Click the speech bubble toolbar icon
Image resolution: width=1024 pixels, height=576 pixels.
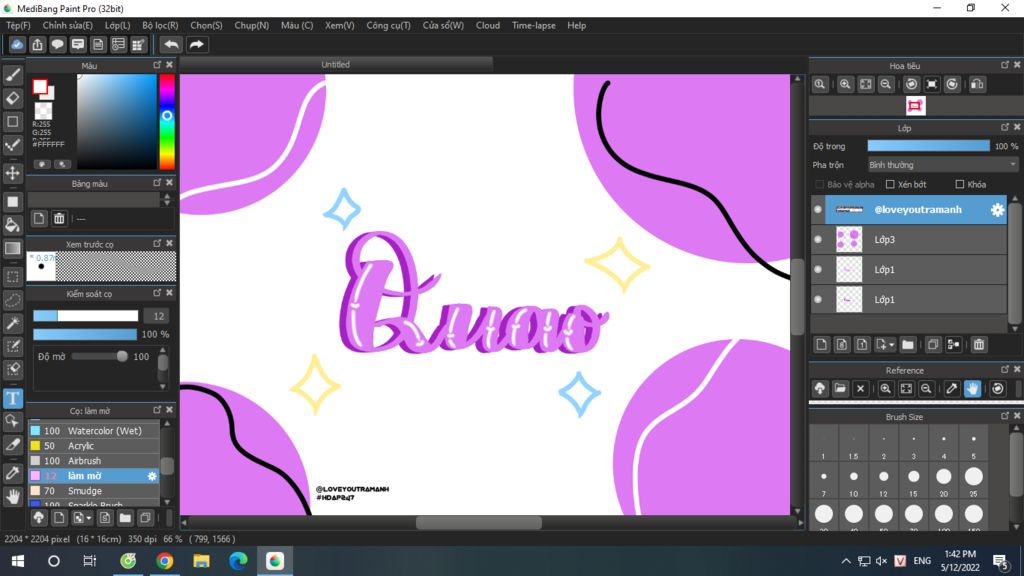click(x=57, y=44)
